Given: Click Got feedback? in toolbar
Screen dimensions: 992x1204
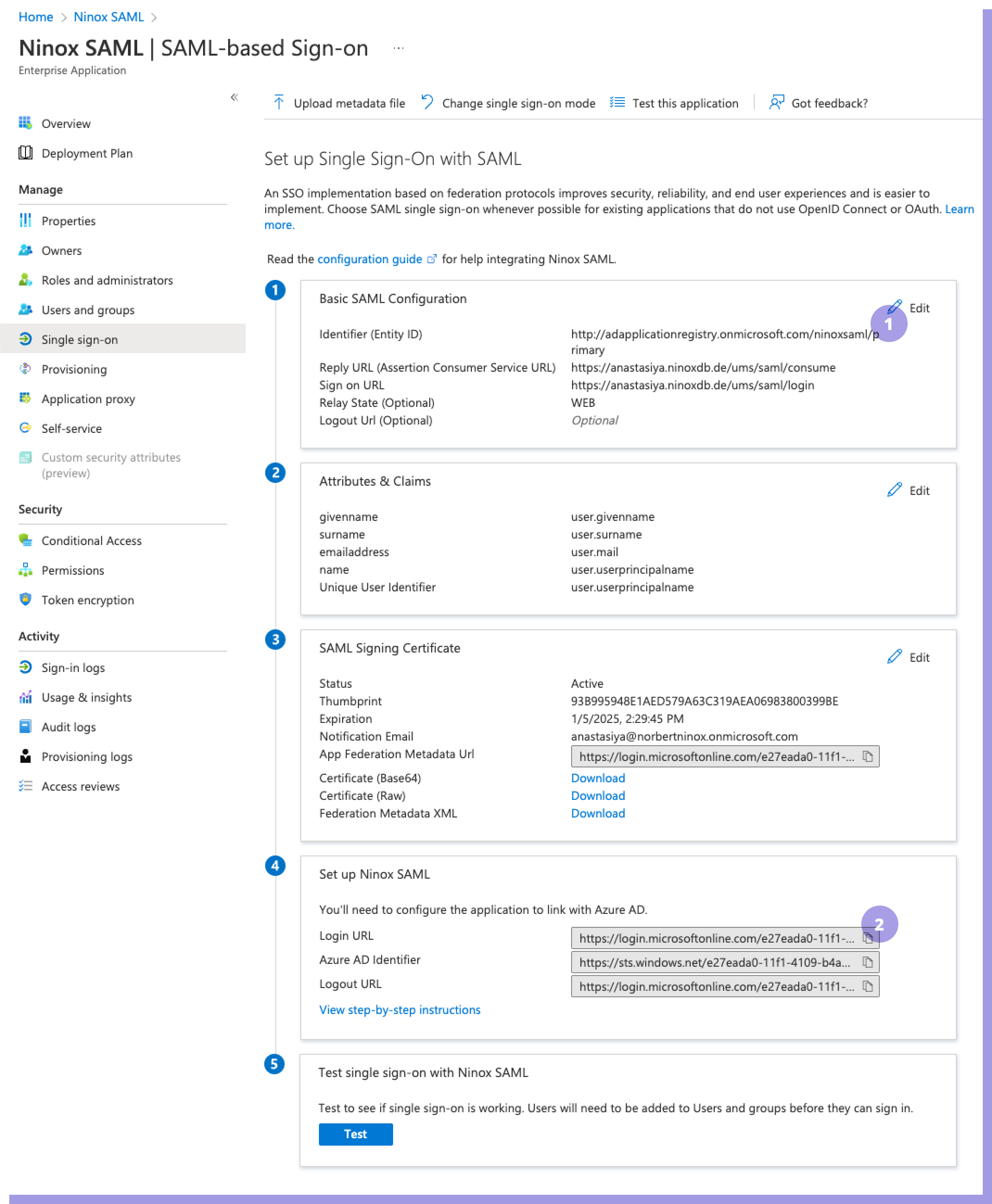Looking at the screenshot, I should [818, 103].
